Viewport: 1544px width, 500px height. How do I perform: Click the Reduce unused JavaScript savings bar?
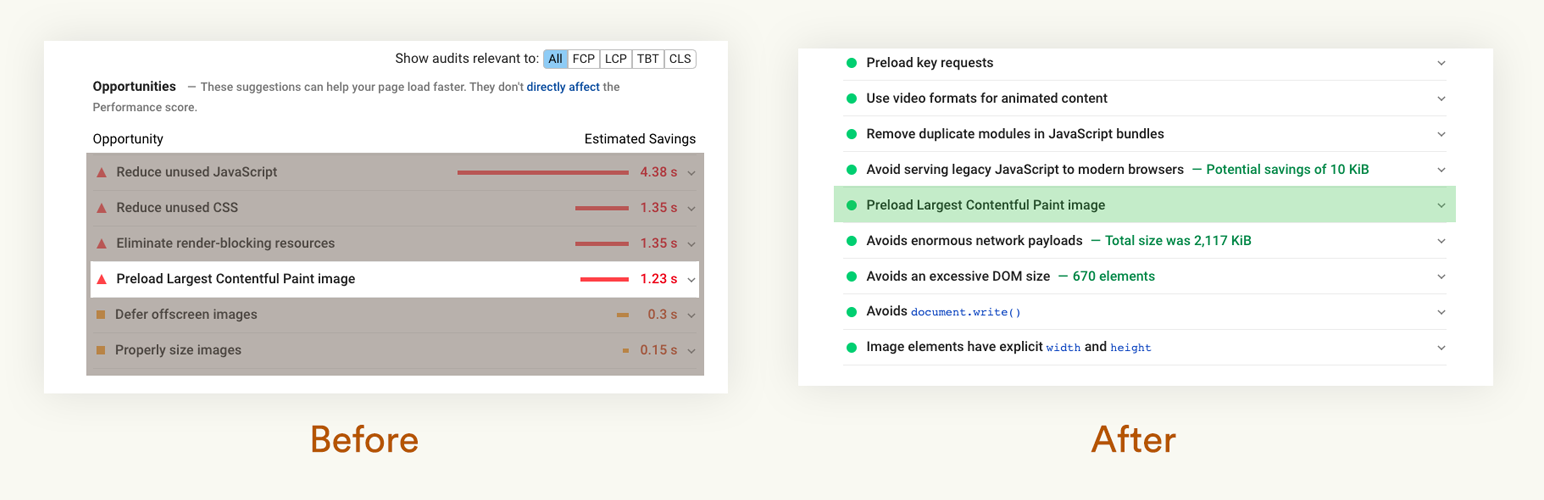coord(543,172)
